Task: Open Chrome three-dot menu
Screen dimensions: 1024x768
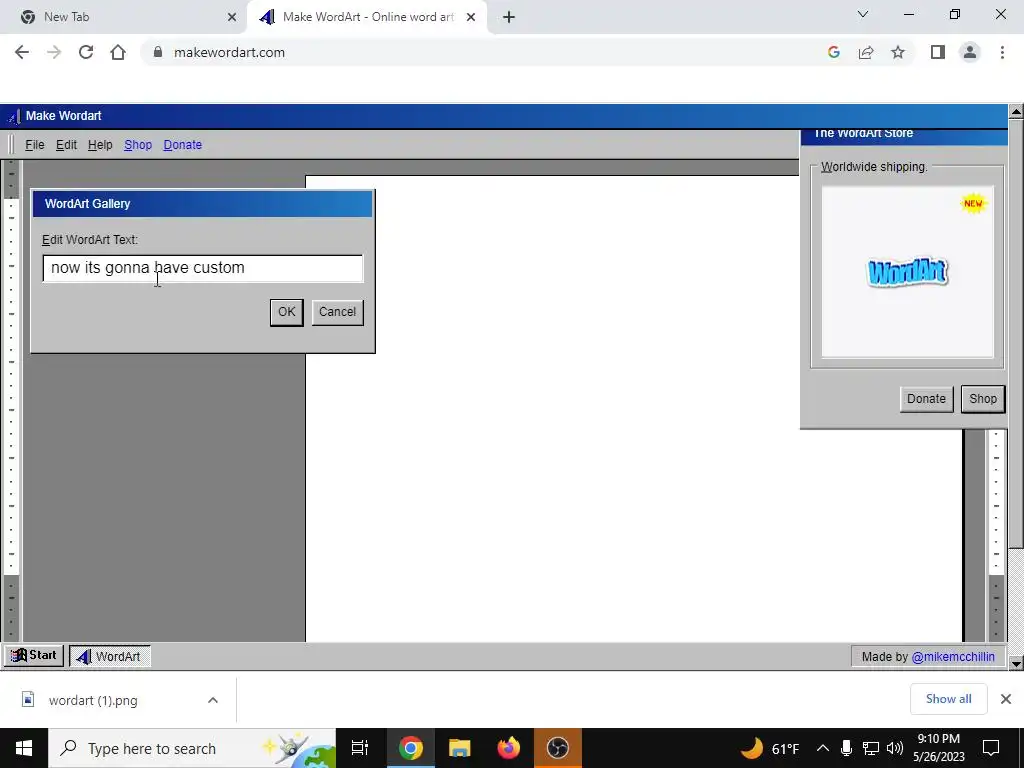Action: point(1002,52)
